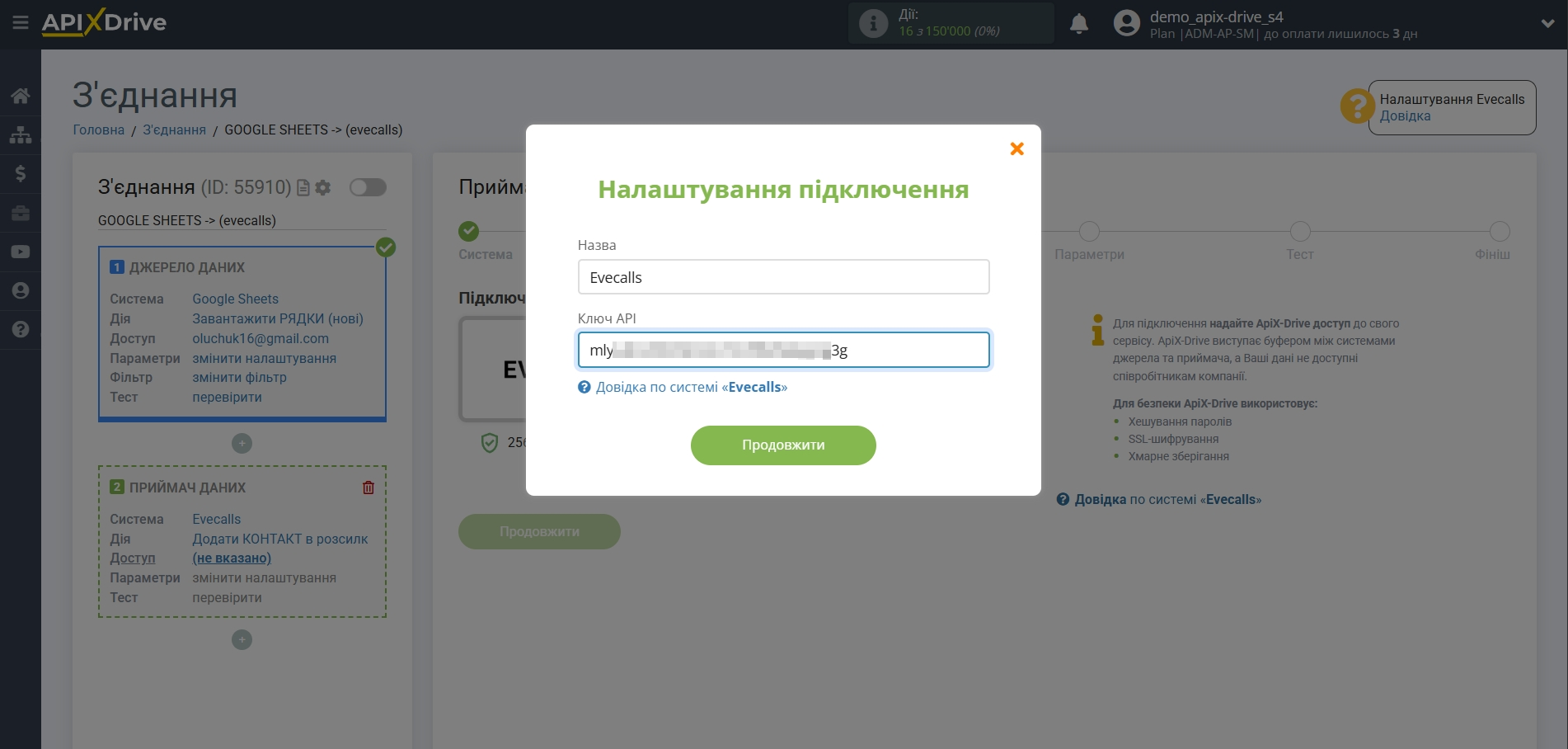
Task: Open video tutorials icon in sidebar
Action: coord(21,252)
